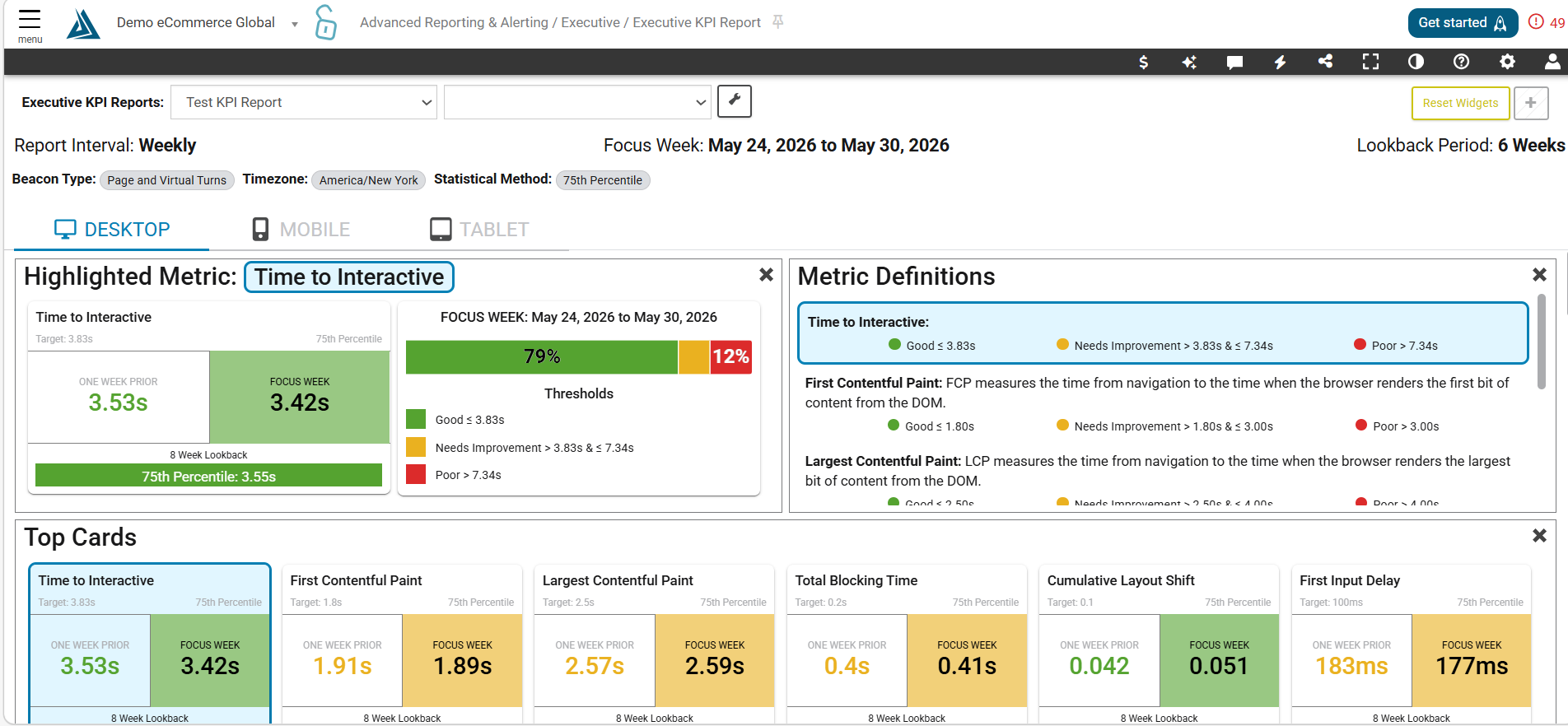This screenshot has height=726, width=1568.
Task: Switch to the DESKTOP tab
Action: [112, 230]
